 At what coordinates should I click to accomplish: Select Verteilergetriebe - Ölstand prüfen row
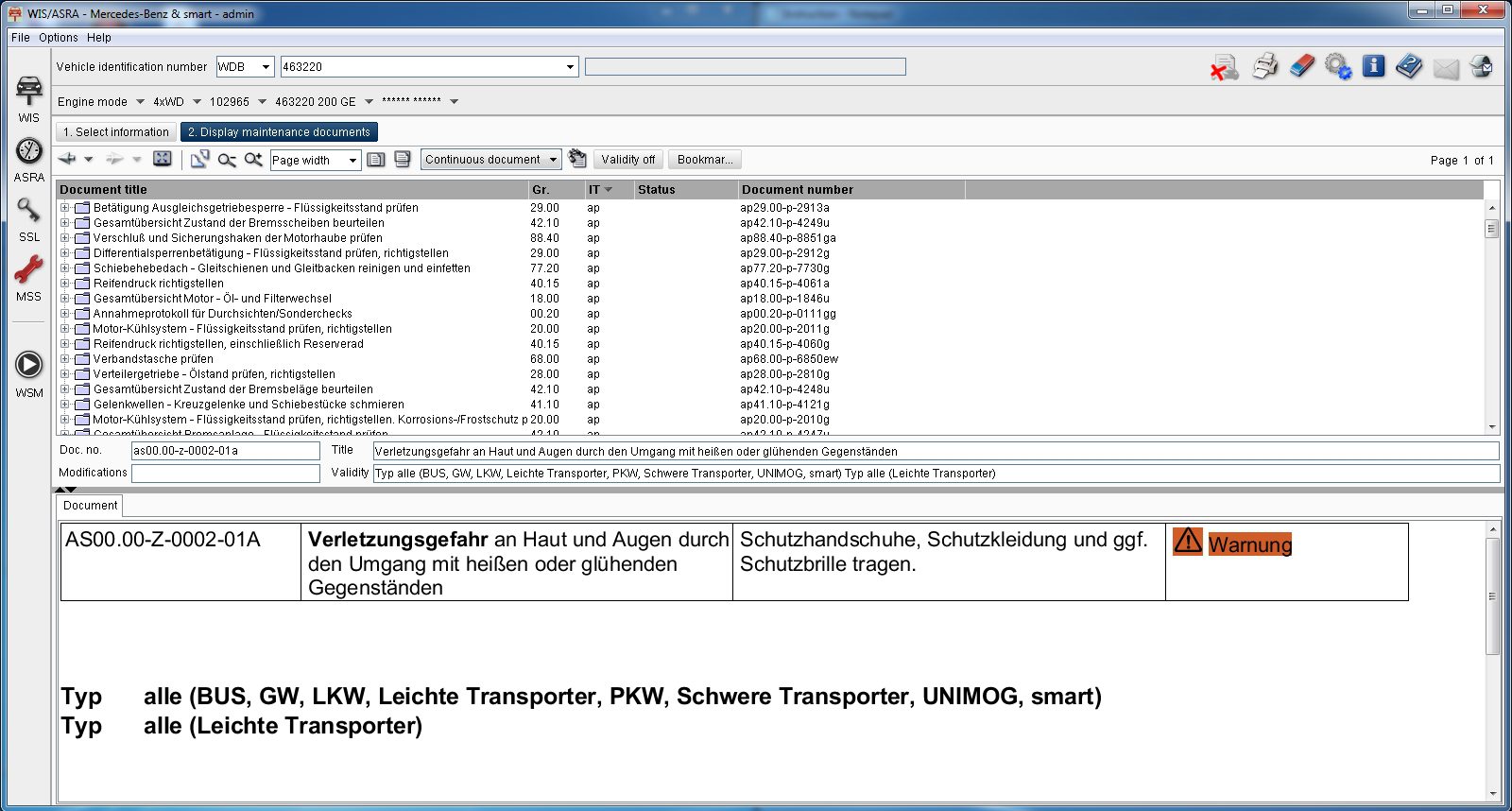coord(215,374)
